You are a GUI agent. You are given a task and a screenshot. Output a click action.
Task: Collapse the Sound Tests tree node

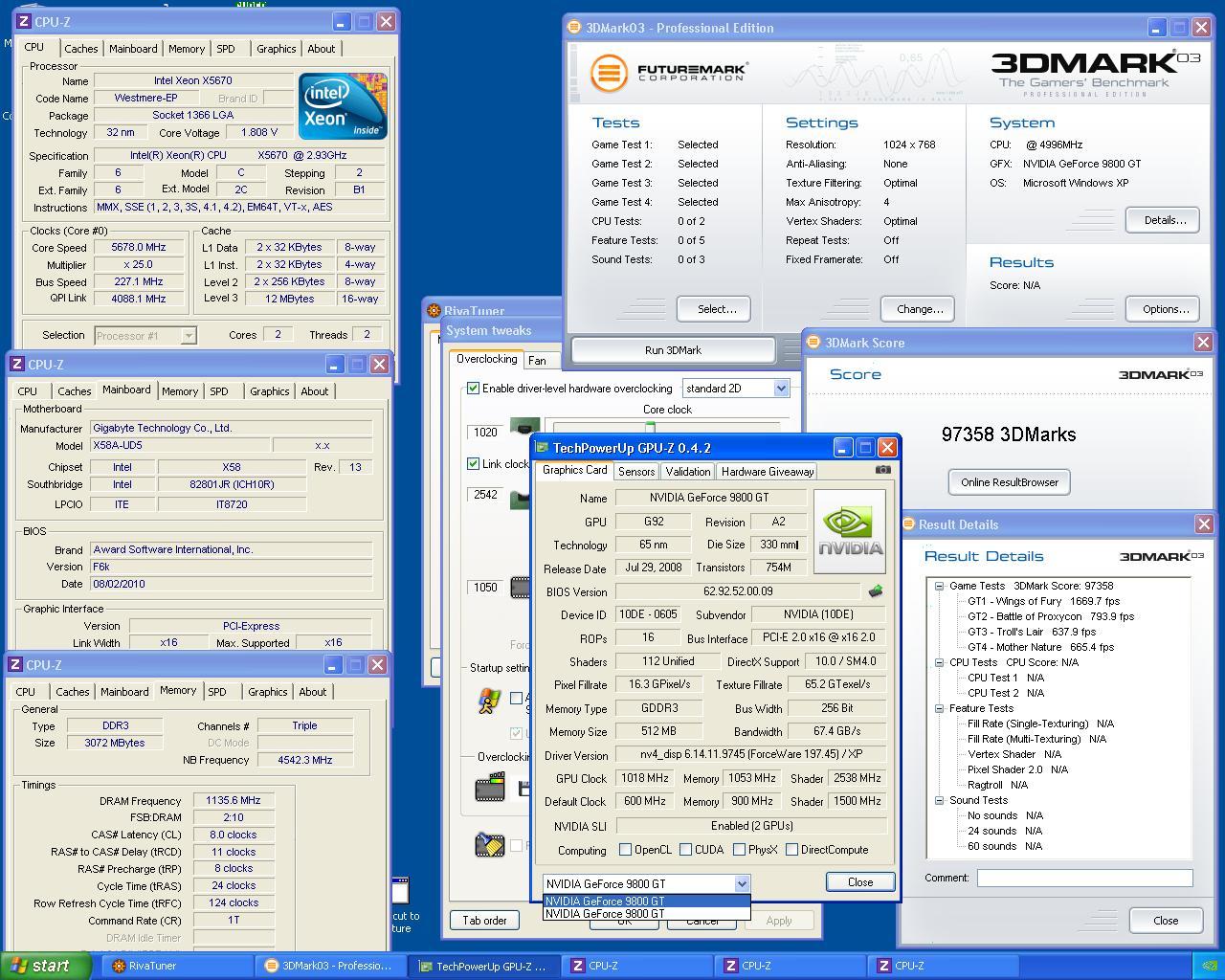[x=939, y=800]
